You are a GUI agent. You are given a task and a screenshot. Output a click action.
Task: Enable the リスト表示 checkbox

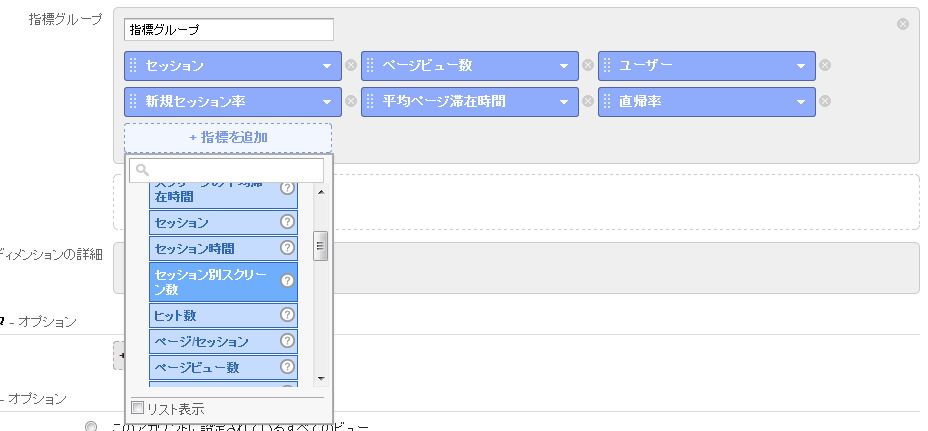(x=137, y=407)
